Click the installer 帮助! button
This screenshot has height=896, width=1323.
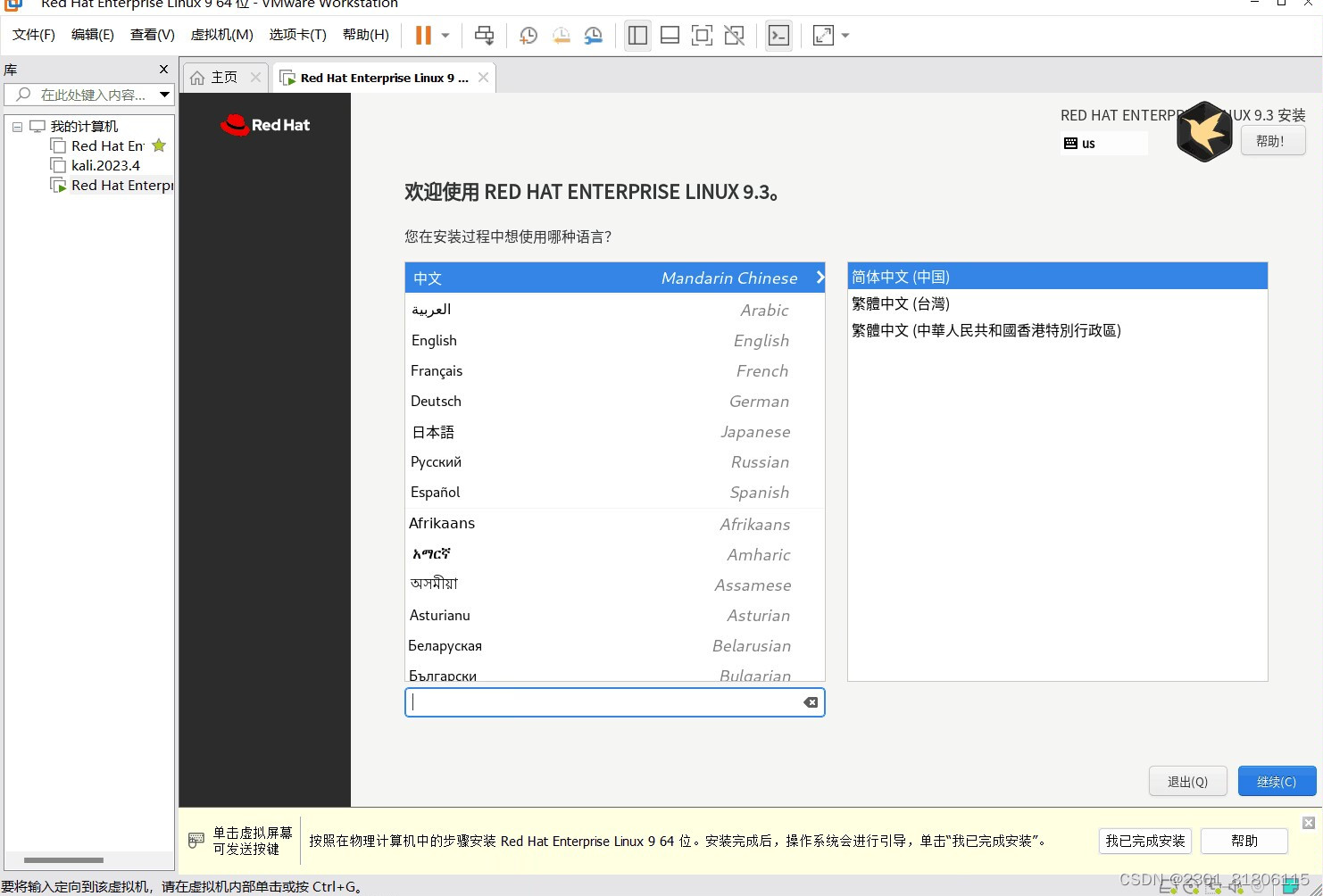pyautogui.click(x=1273, y=141)
